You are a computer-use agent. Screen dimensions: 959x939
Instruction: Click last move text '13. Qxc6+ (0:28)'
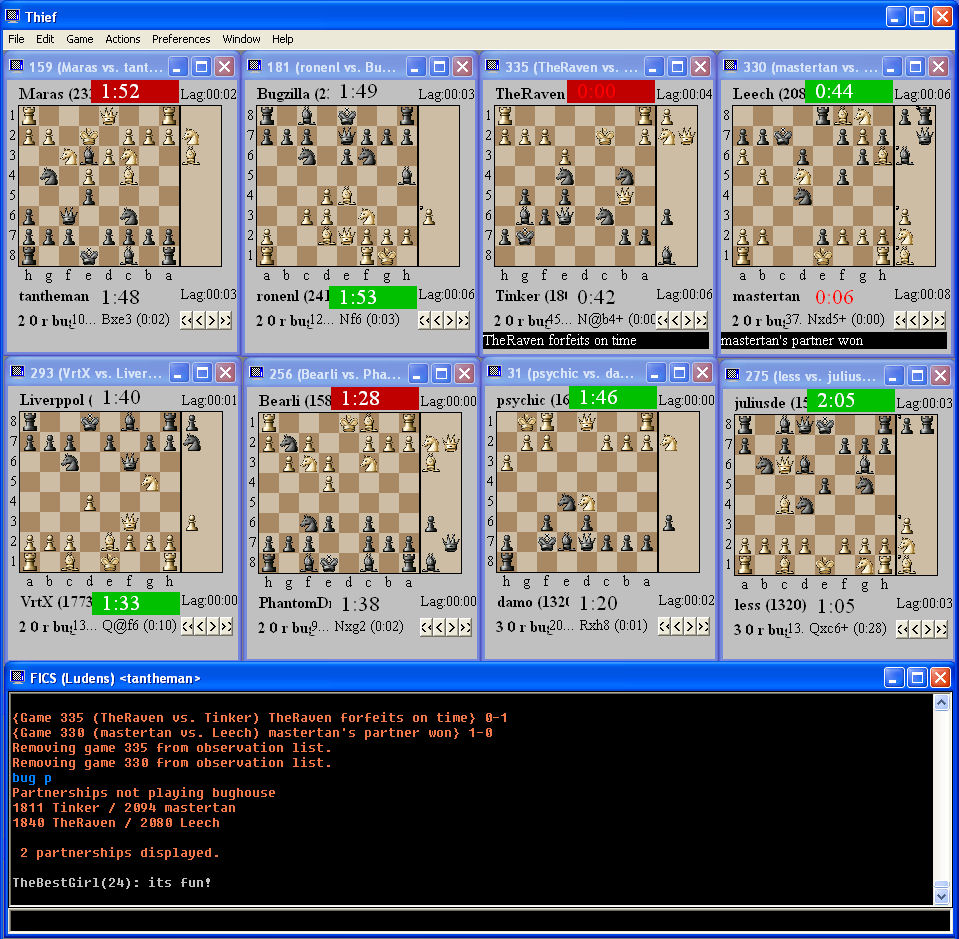pyautogui.click(x=837, y=628)
